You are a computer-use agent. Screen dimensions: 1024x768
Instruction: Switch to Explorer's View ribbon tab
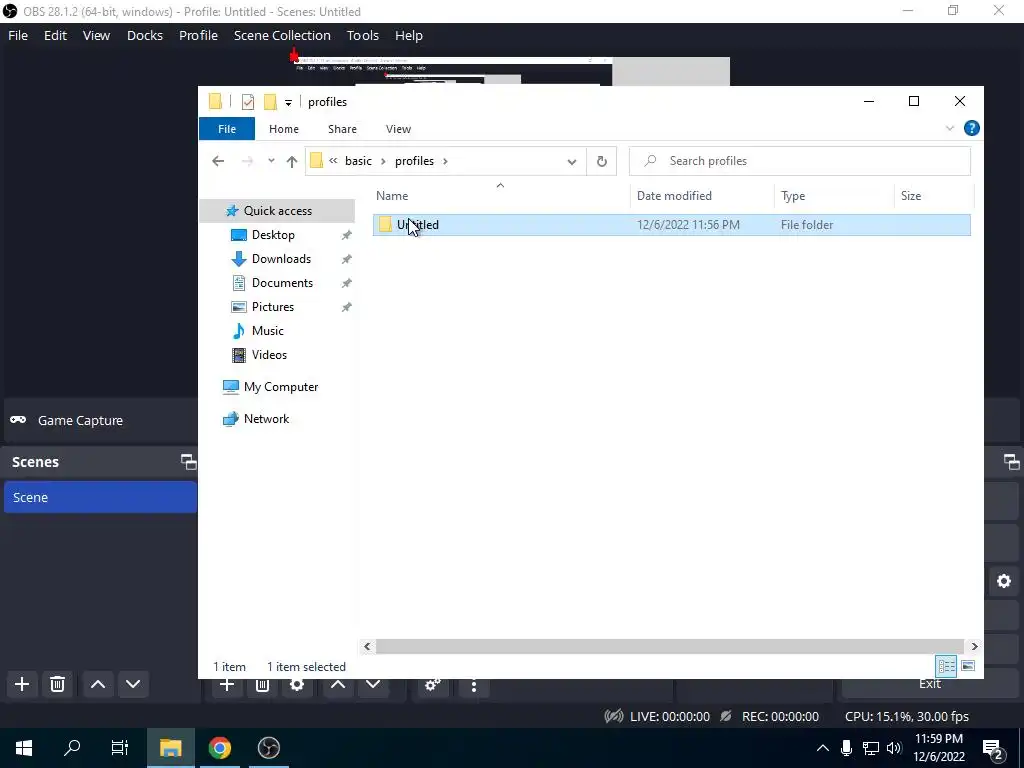pos(398,129)
